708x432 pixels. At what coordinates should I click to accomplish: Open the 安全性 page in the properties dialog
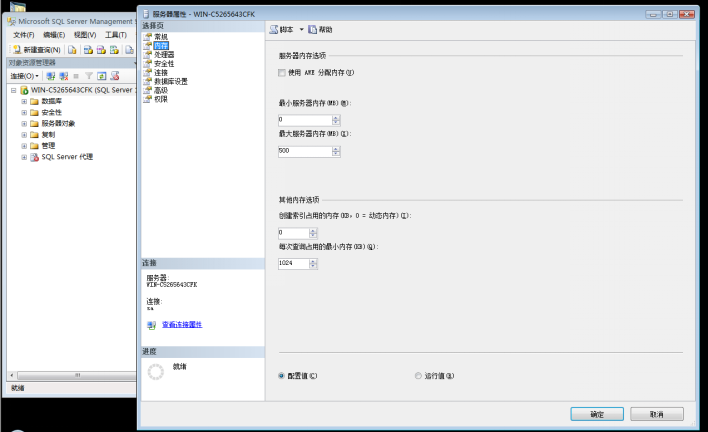click(x=164, y=64)
